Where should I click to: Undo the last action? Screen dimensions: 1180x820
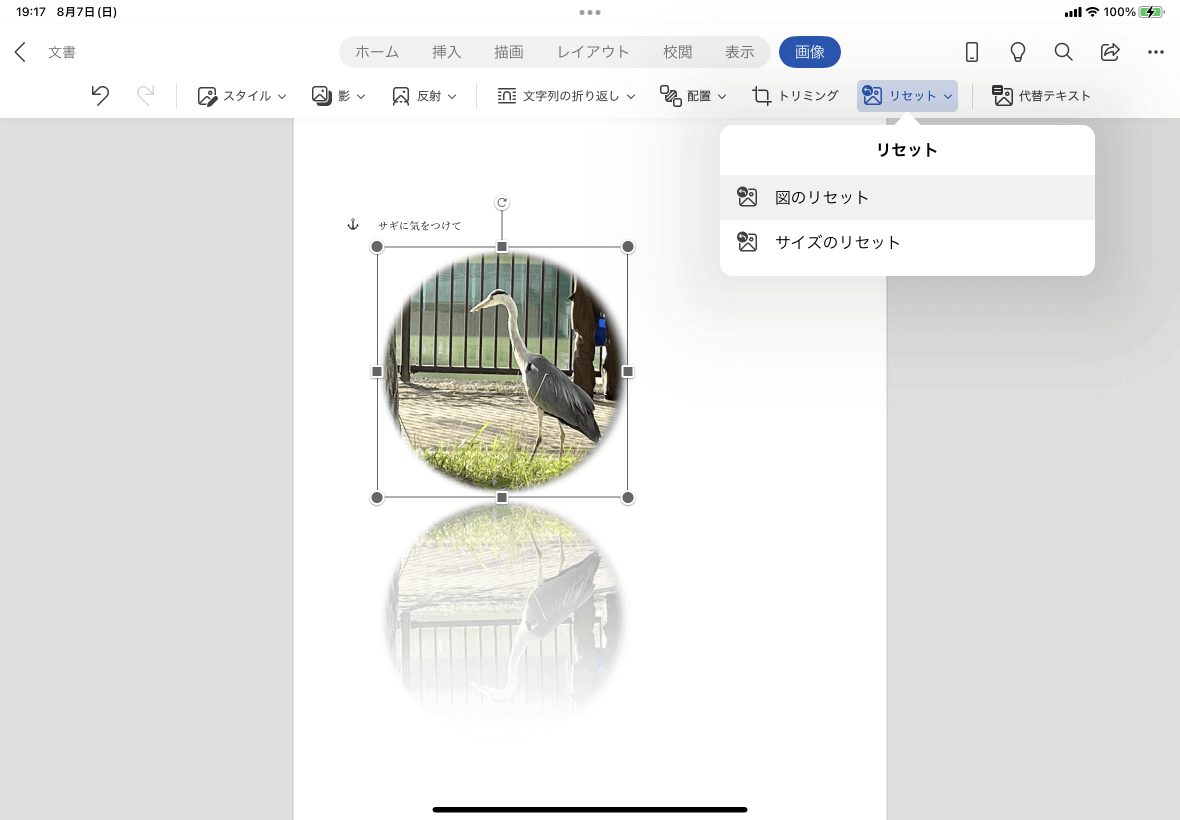tap(100, 96)
